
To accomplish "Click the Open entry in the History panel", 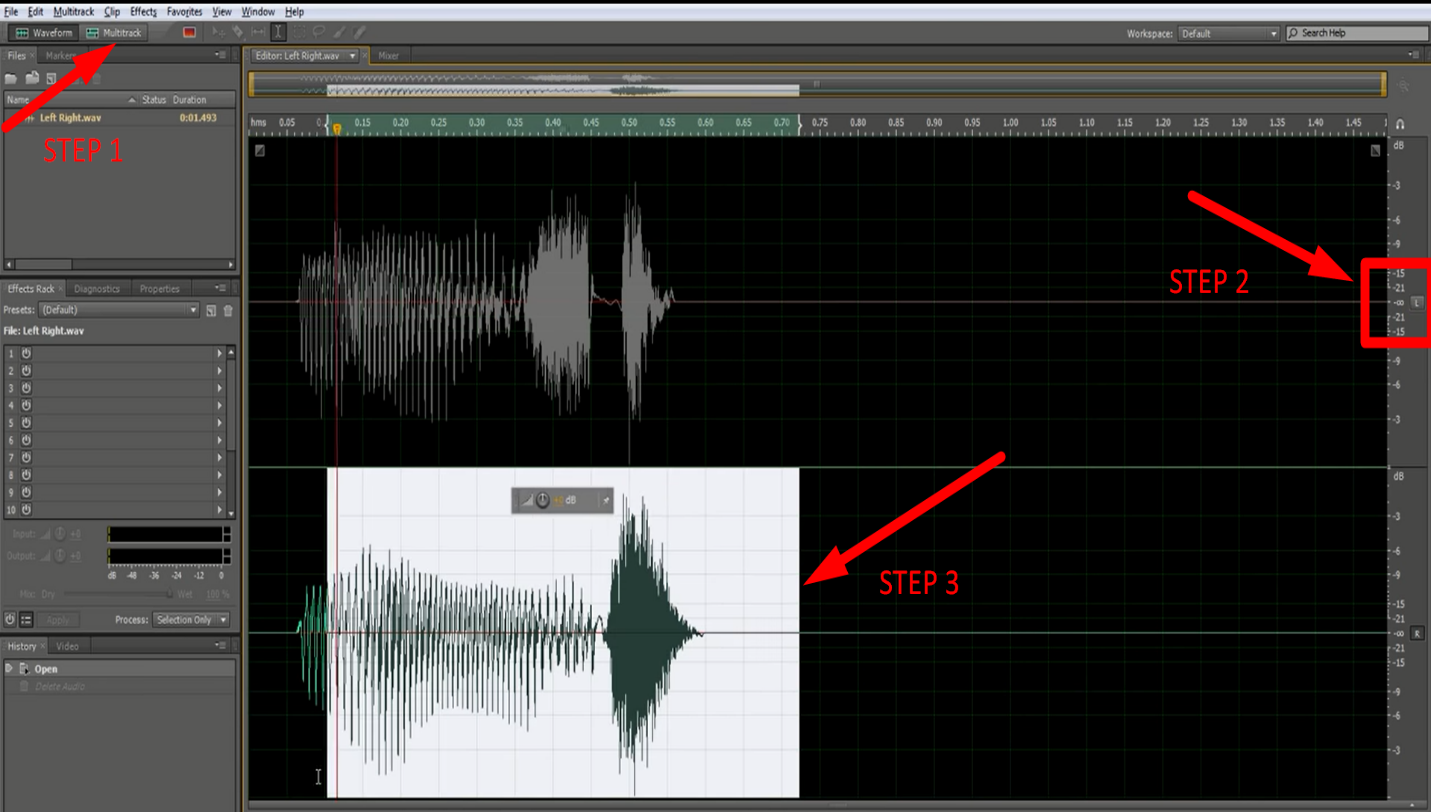I will point(45,668).
